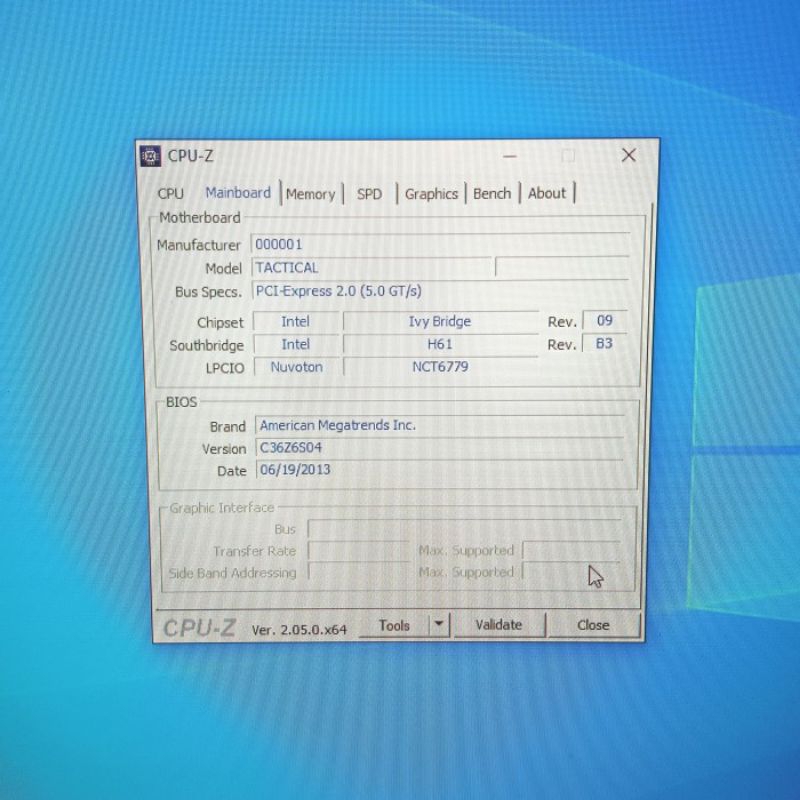The width and height of the screenshot is (800, 800).
Task: Select the Model field showing TACTICAL
Action: pos(372,268)
